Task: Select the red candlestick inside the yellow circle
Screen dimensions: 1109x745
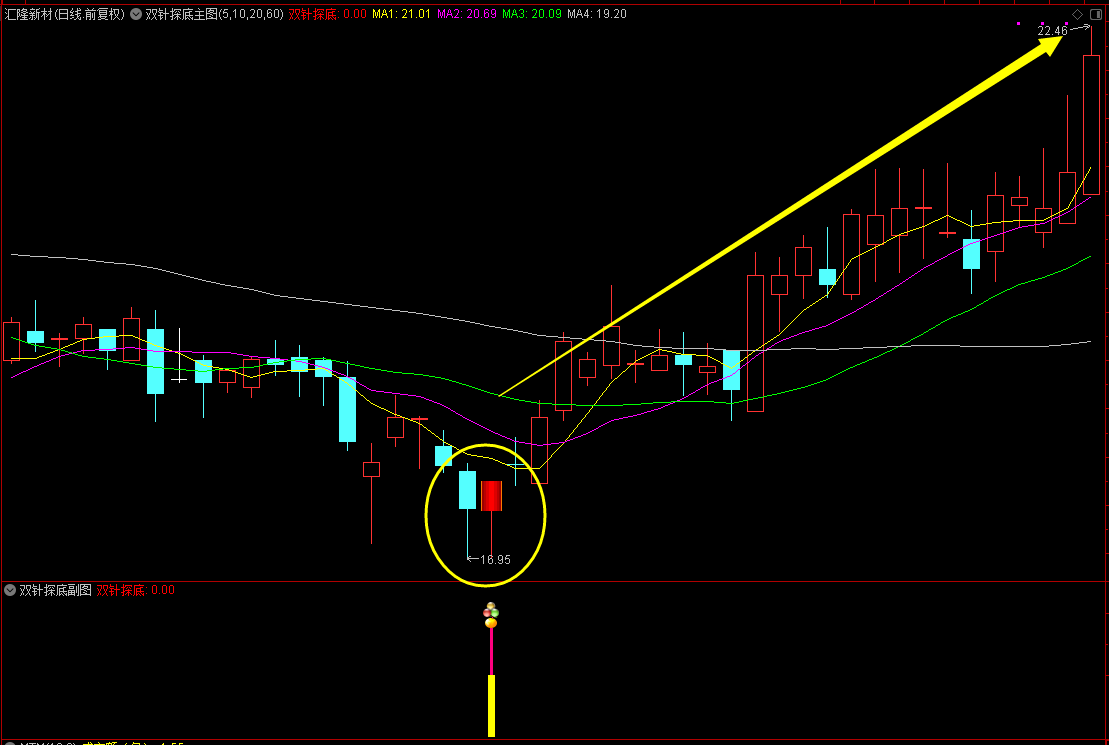Action: coord(491,496)
